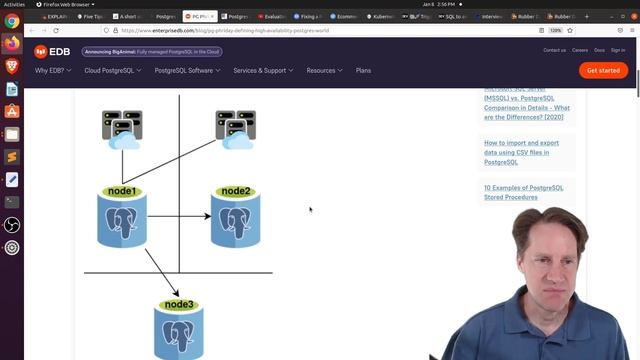Viewport: 640px width, 360px height.
Task: Close the active PG Phriday tab
Action: pos(212,17)
